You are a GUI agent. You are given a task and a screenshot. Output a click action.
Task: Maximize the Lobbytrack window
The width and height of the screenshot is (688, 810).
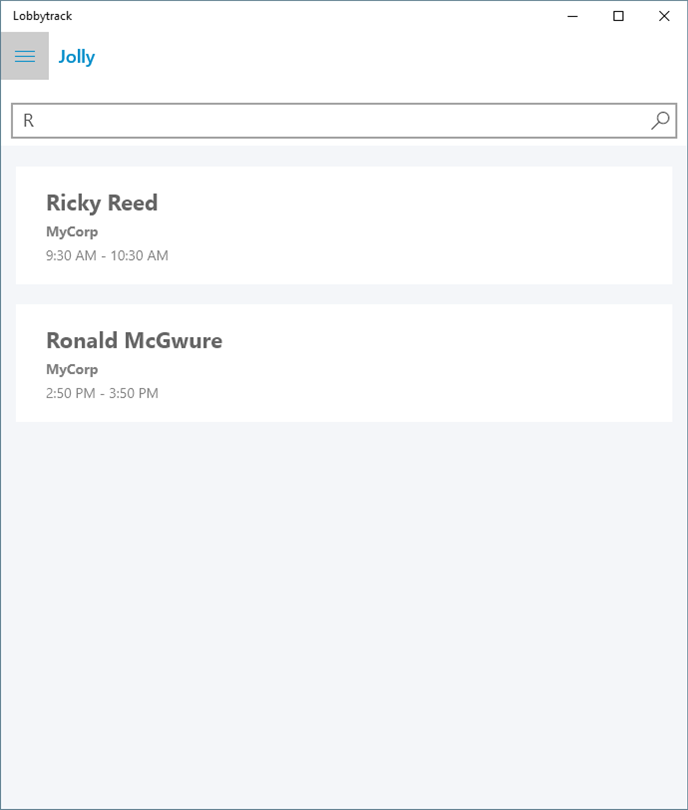click(x=619, y=16)
